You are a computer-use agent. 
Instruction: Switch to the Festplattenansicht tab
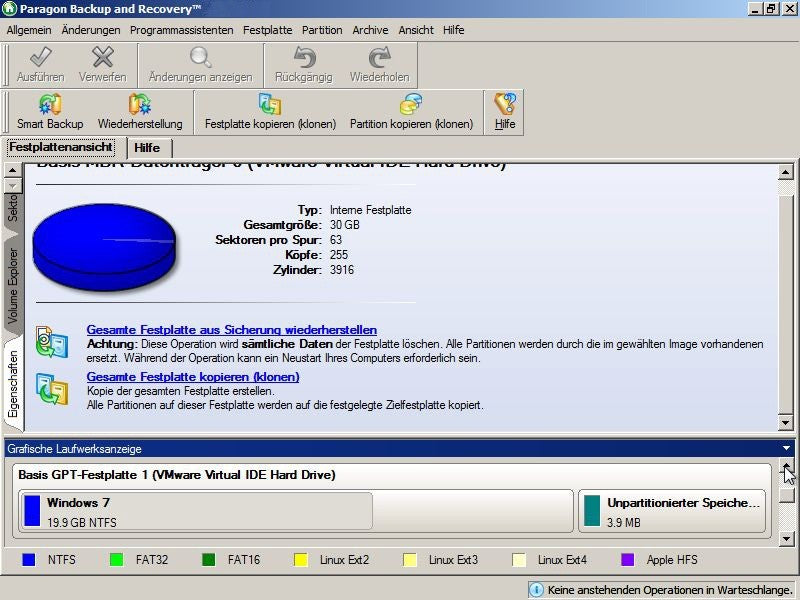click(61, 147)
